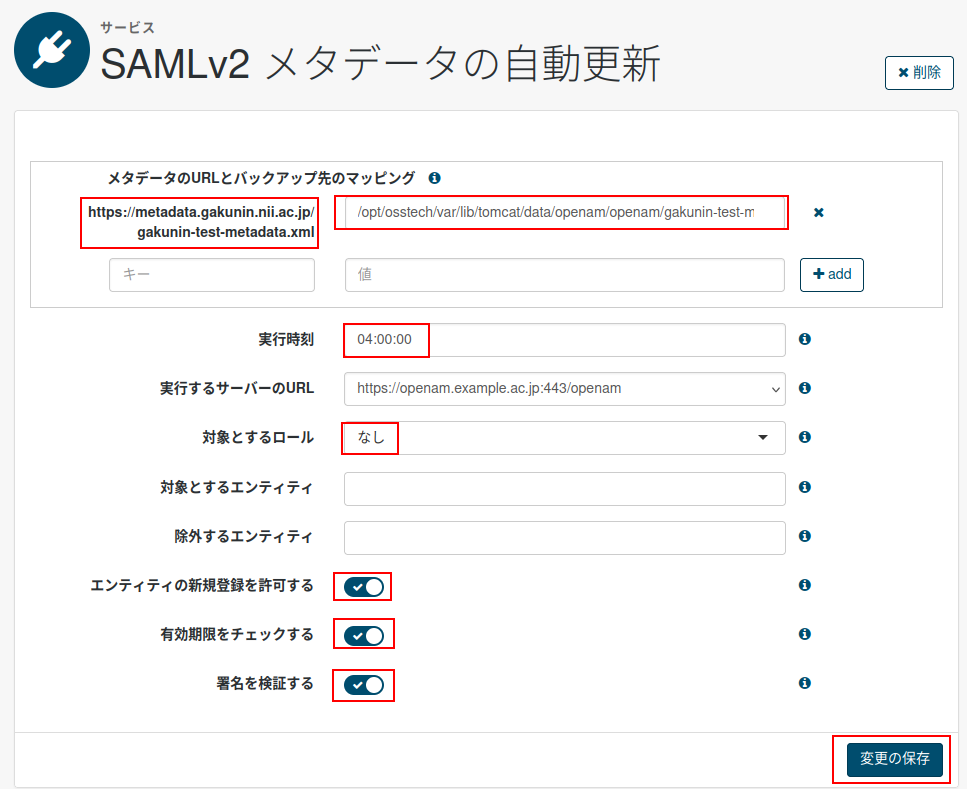This screenshot has height=789, width=967.
Task: Show help for 有効期限をチェックする option
Action: point(804,634)
